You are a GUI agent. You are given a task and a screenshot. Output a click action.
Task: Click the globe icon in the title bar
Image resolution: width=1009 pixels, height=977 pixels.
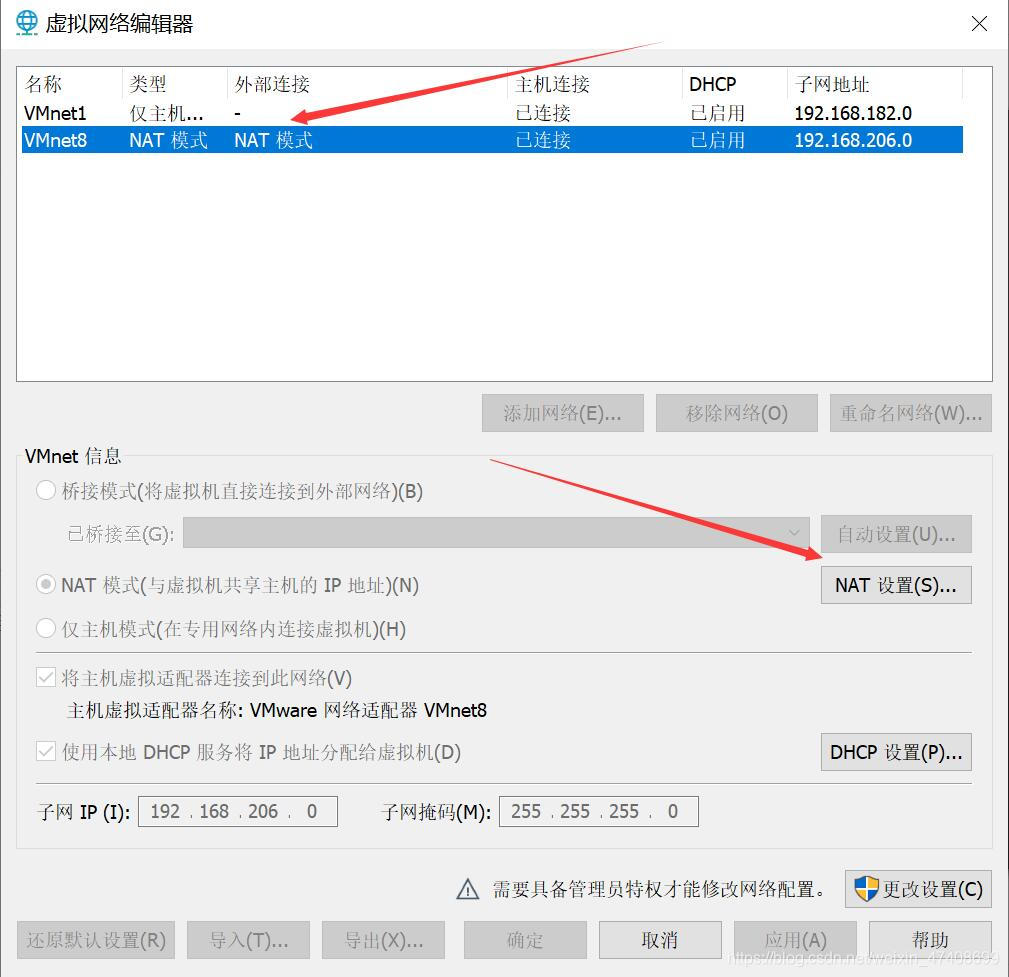(26, 23)
